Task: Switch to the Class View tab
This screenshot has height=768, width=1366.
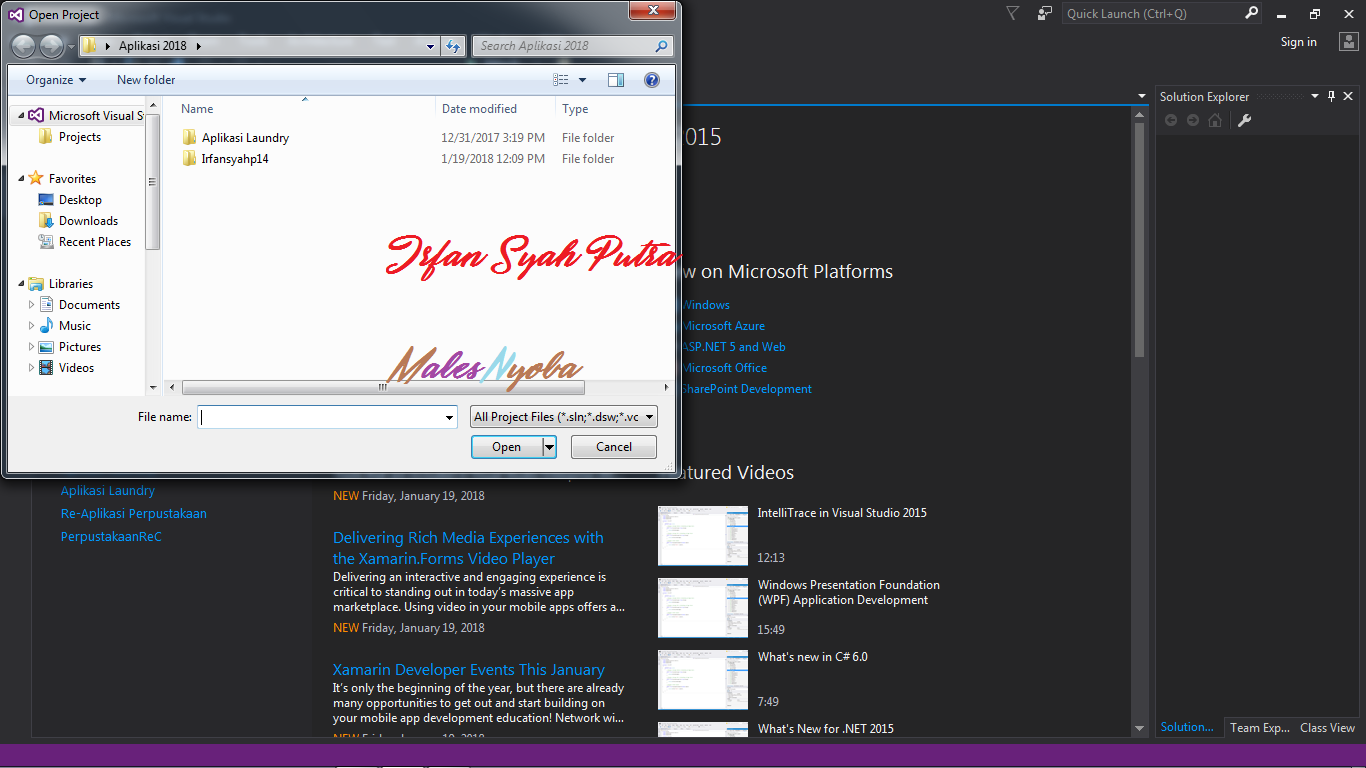Action: tap(1327, 728)
